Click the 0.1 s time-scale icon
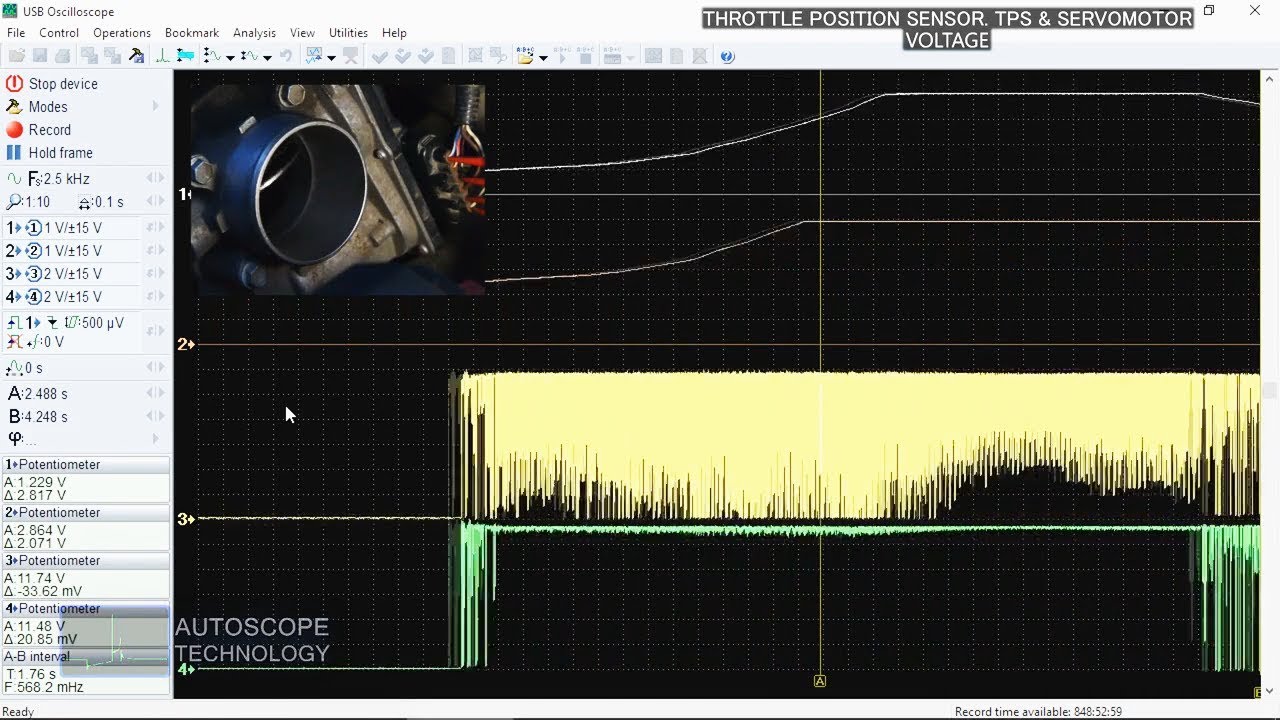 tap(86, 202)
